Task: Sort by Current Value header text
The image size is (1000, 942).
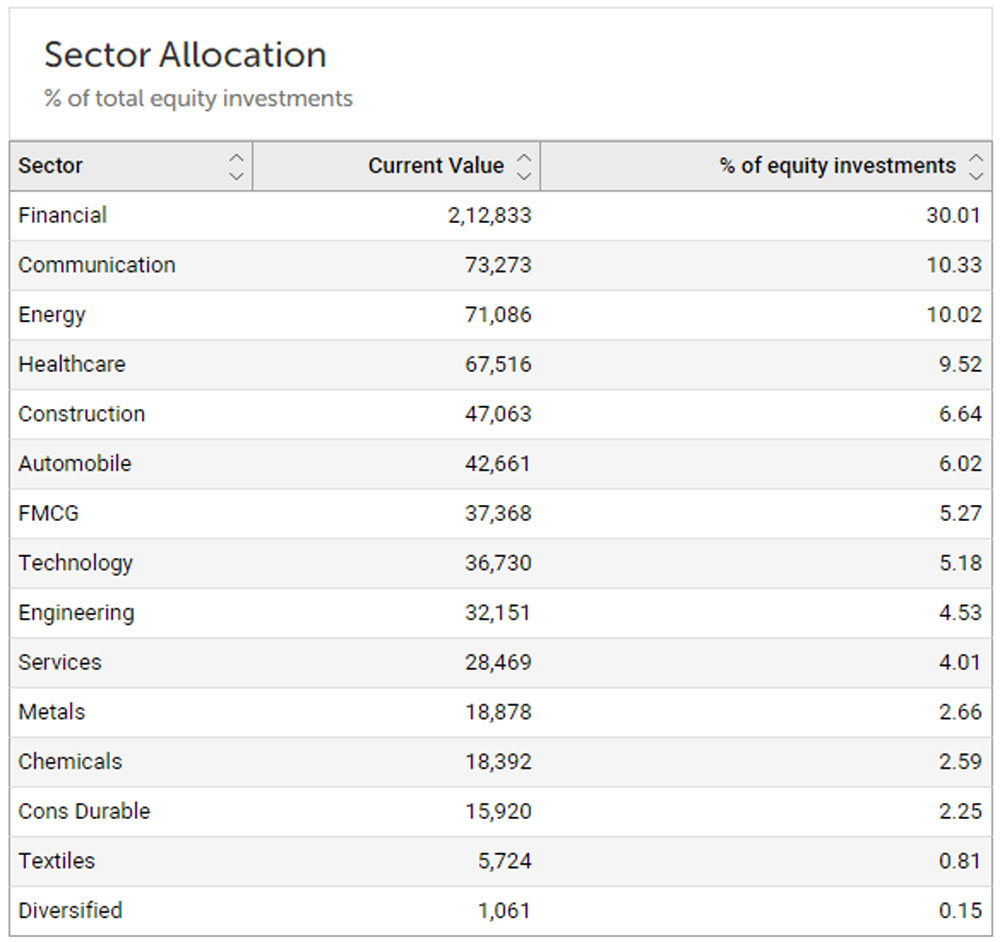Action: 436,166
